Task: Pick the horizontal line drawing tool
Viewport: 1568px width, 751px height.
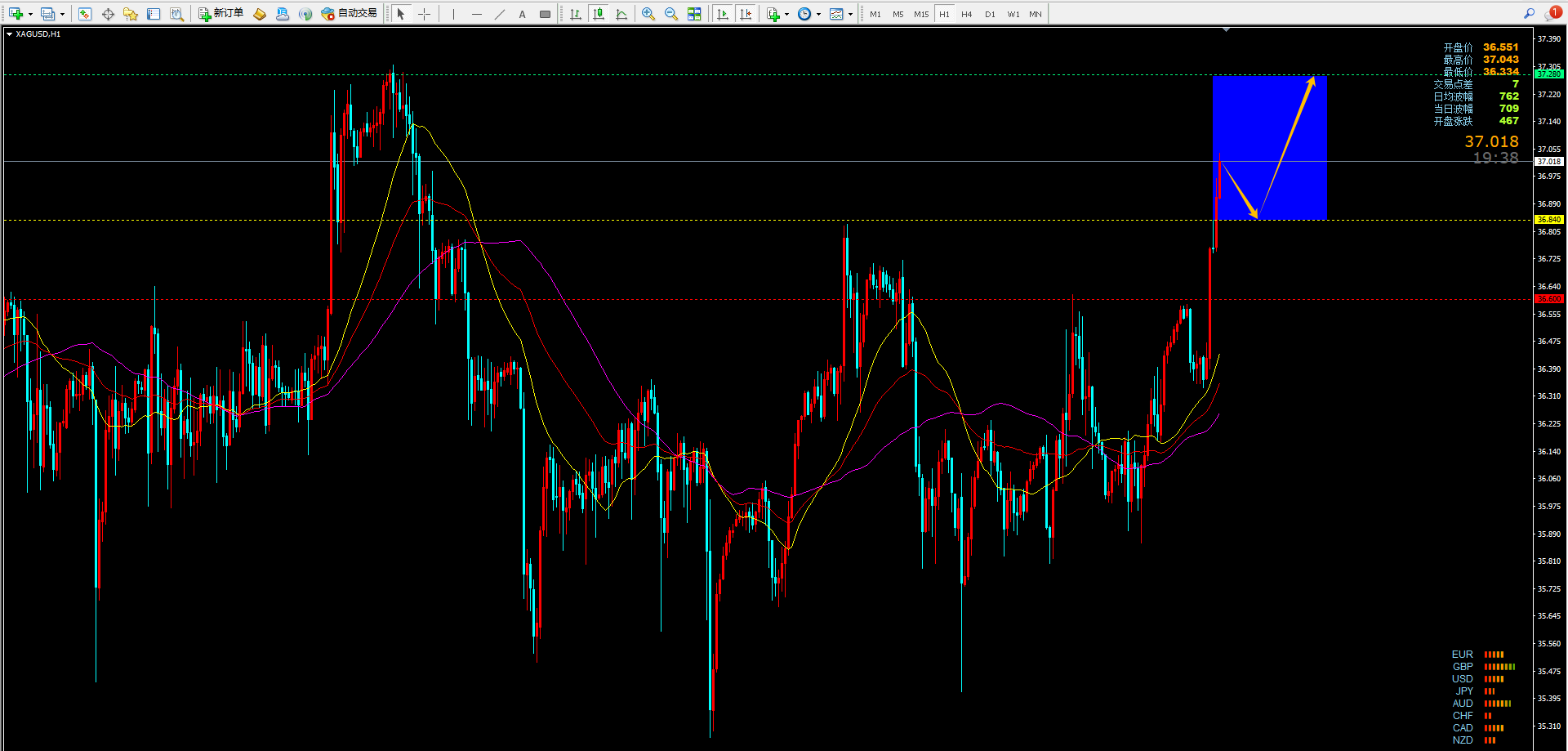Action: point(477,14)
